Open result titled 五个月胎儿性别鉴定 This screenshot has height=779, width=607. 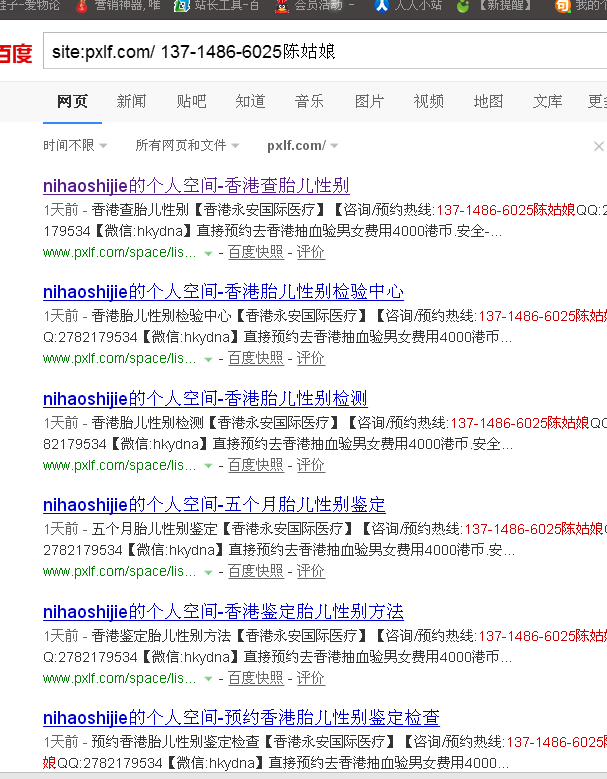point(214,505)
